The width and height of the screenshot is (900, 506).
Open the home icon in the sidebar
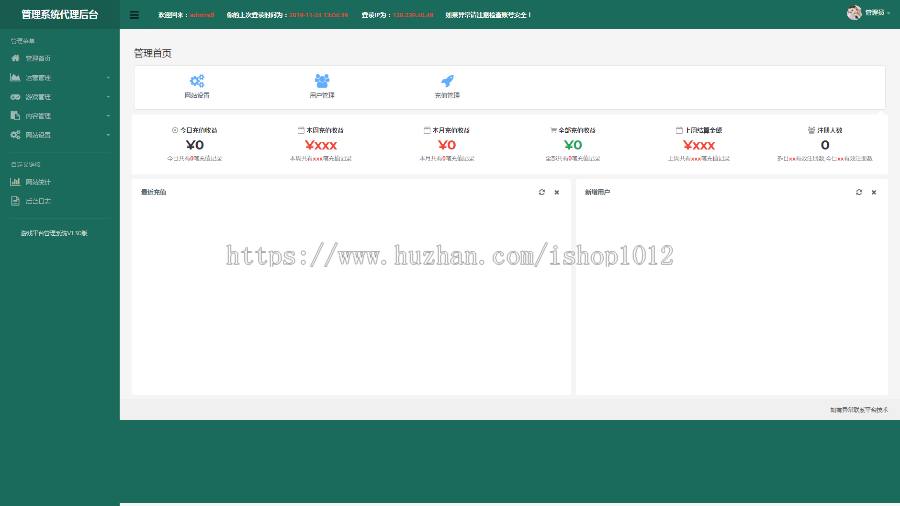[x=15, y=58]
